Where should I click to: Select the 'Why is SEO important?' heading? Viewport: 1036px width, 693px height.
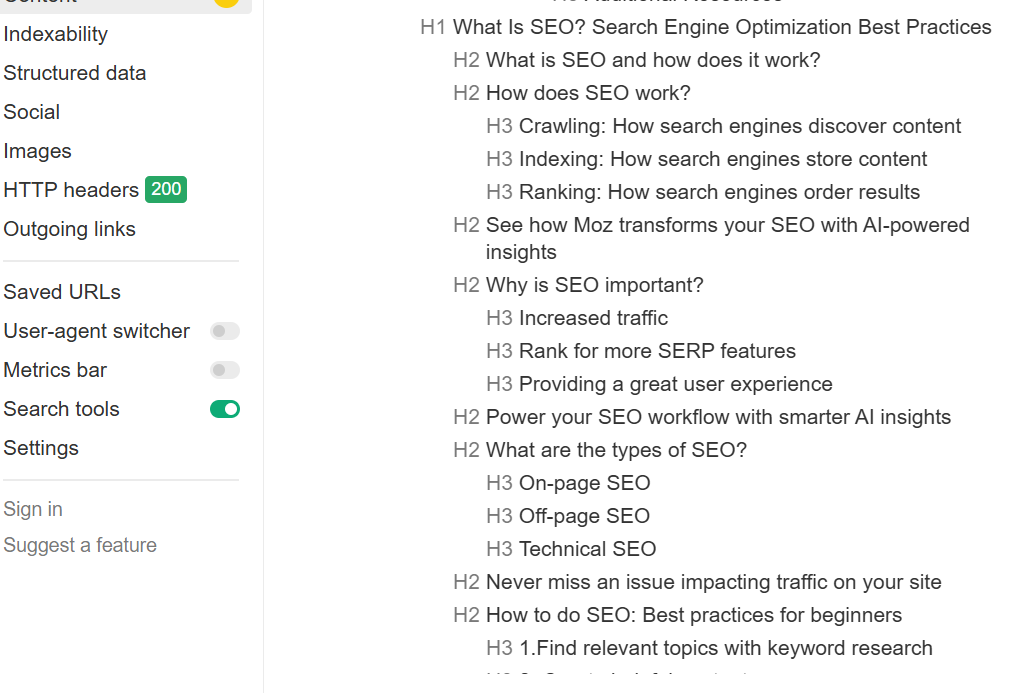tap(595, 285)
